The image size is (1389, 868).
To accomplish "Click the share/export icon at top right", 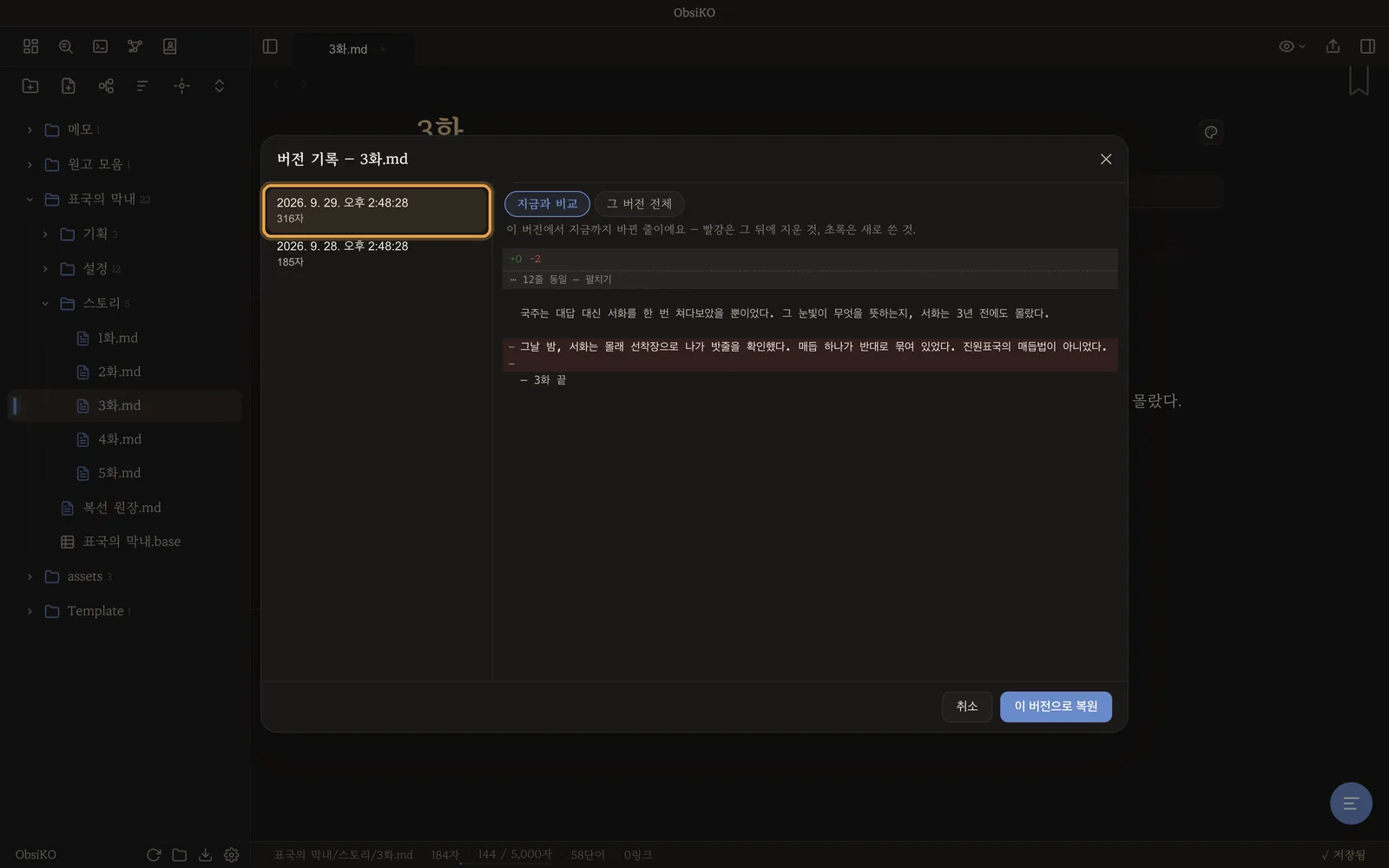I will 1333,46.
